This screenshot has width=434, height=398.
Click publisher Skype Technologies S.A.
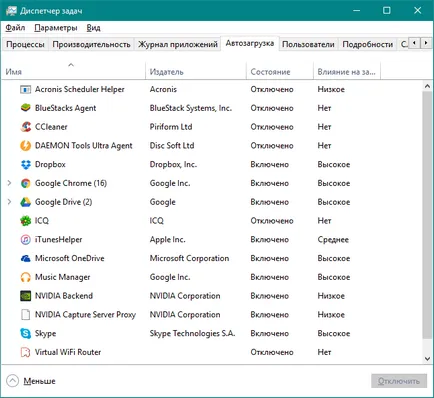coord(192,333)
